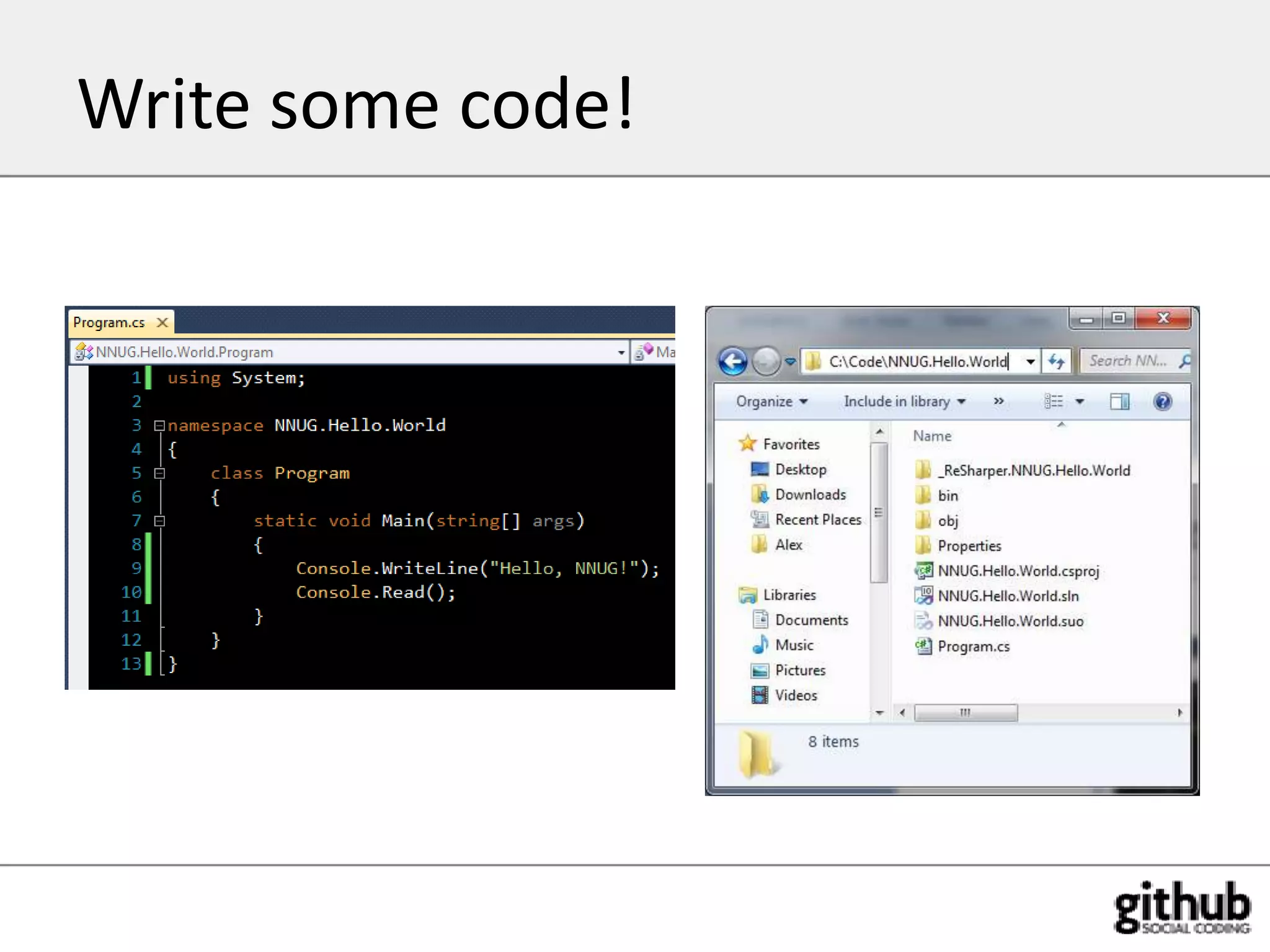1270x952 pixels.
Task: Toggle the preview pane
Action: (1119, 402)
